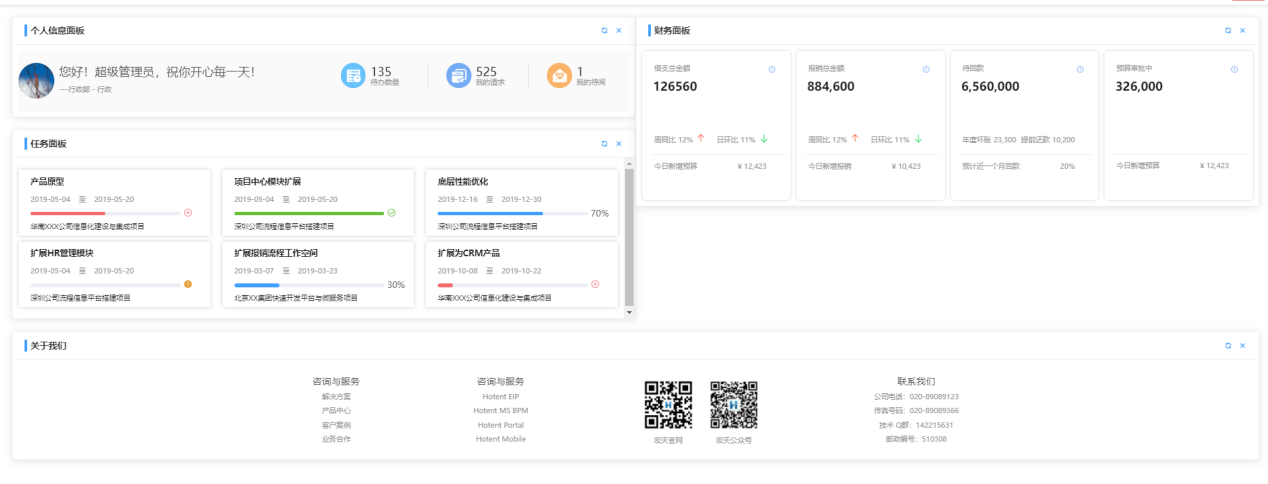Screen dimensions: 1268x484
Task: Click the orange 我的待阅 envelope icon
Action: click(x=559, y=75)
